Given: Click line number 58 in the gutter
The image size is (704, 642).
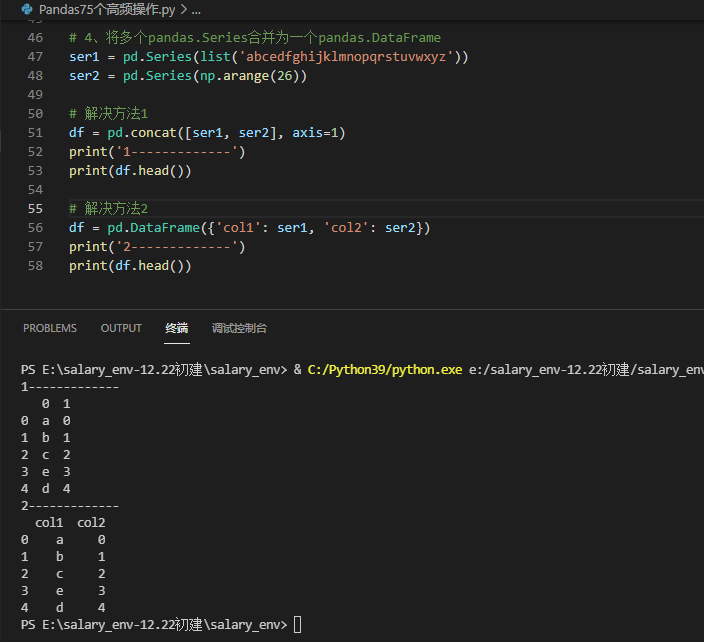Looking at the screenshot, I should point(35,266).
